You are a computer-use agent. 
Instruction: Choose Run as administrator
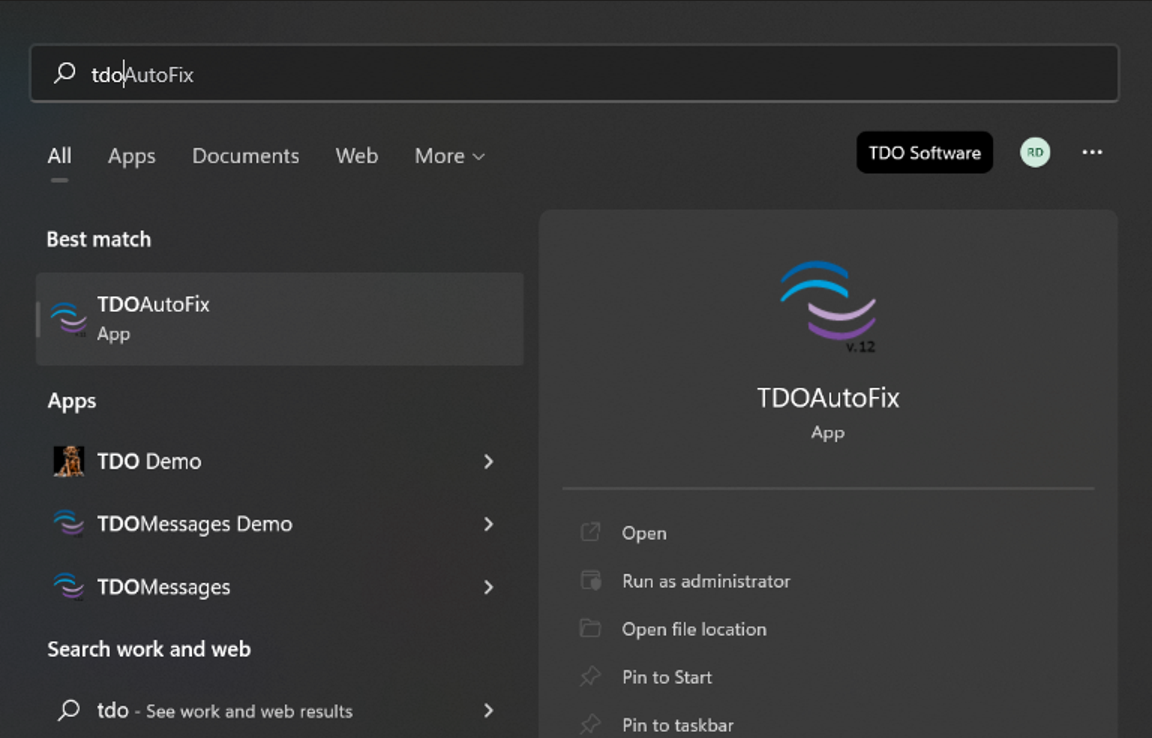pyautogui.click(x=705, y=581)
